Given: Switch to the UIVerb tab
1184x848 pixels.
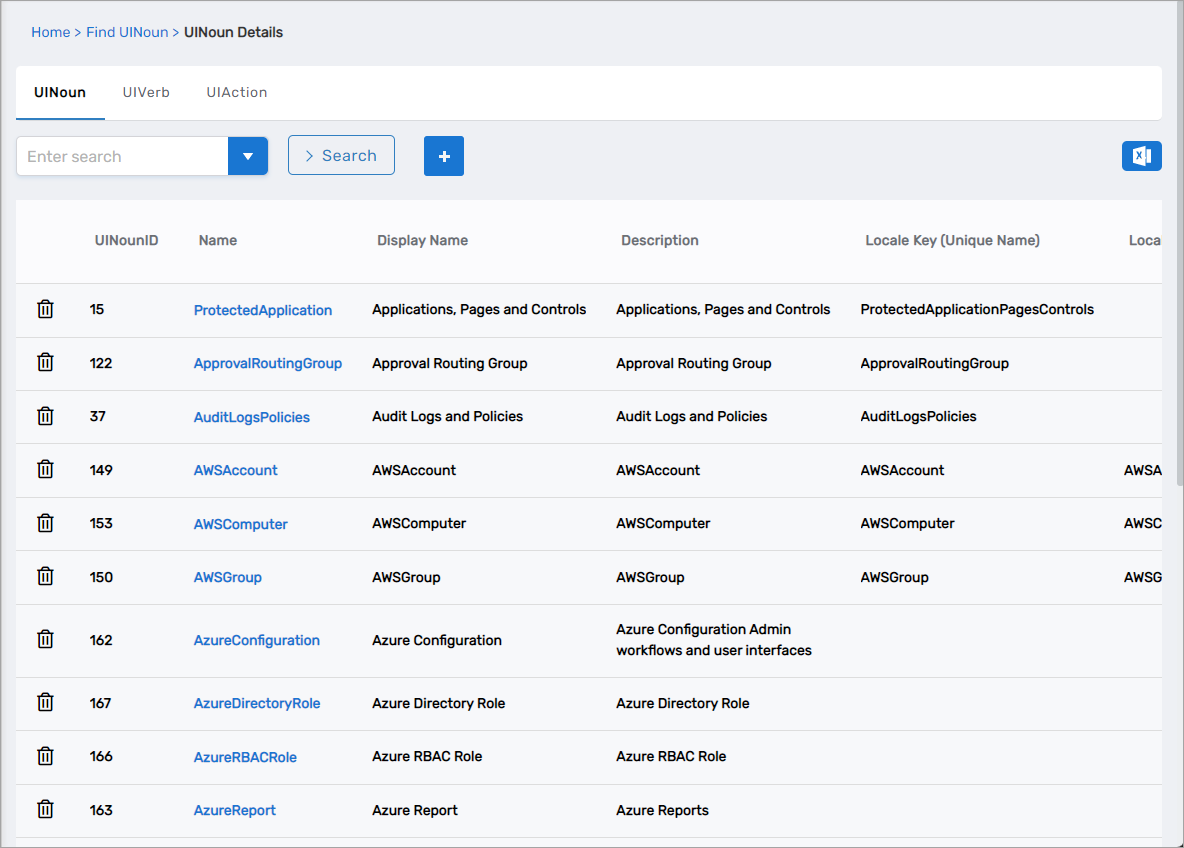Looking at the screenshot, I should [x=146, y=92].
